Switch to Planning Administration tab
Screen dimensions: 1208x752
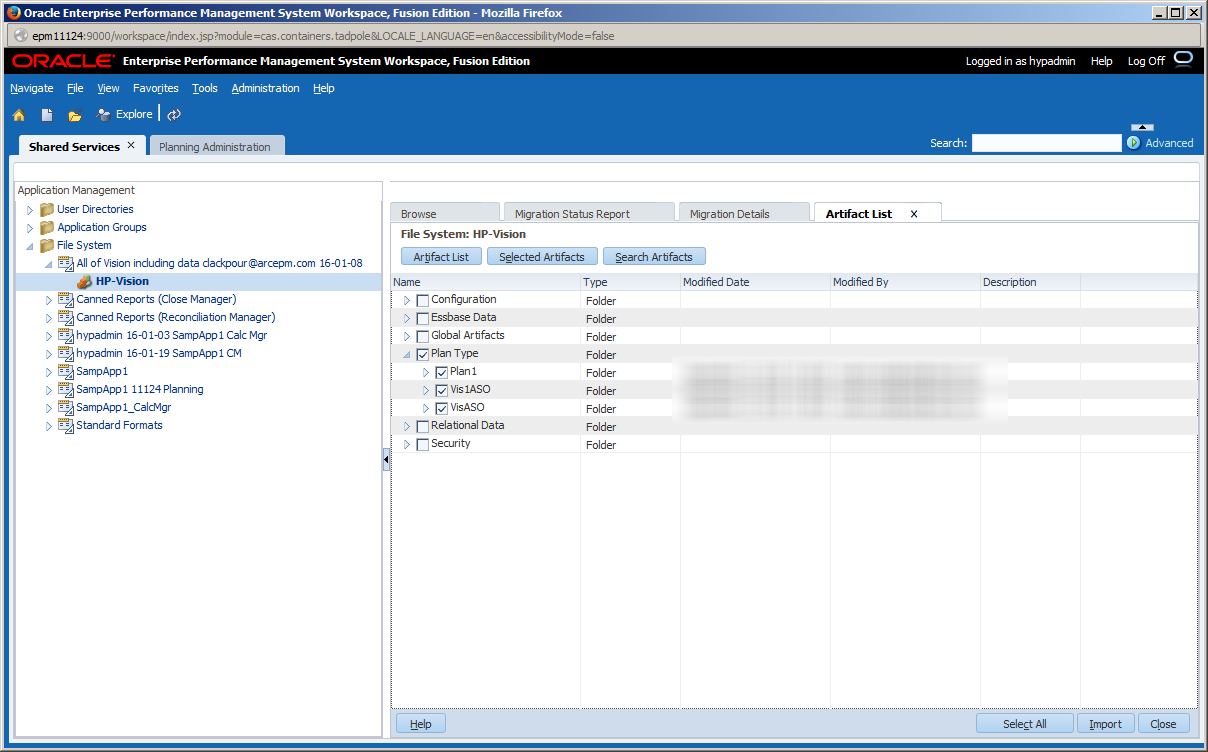[215, 147]
